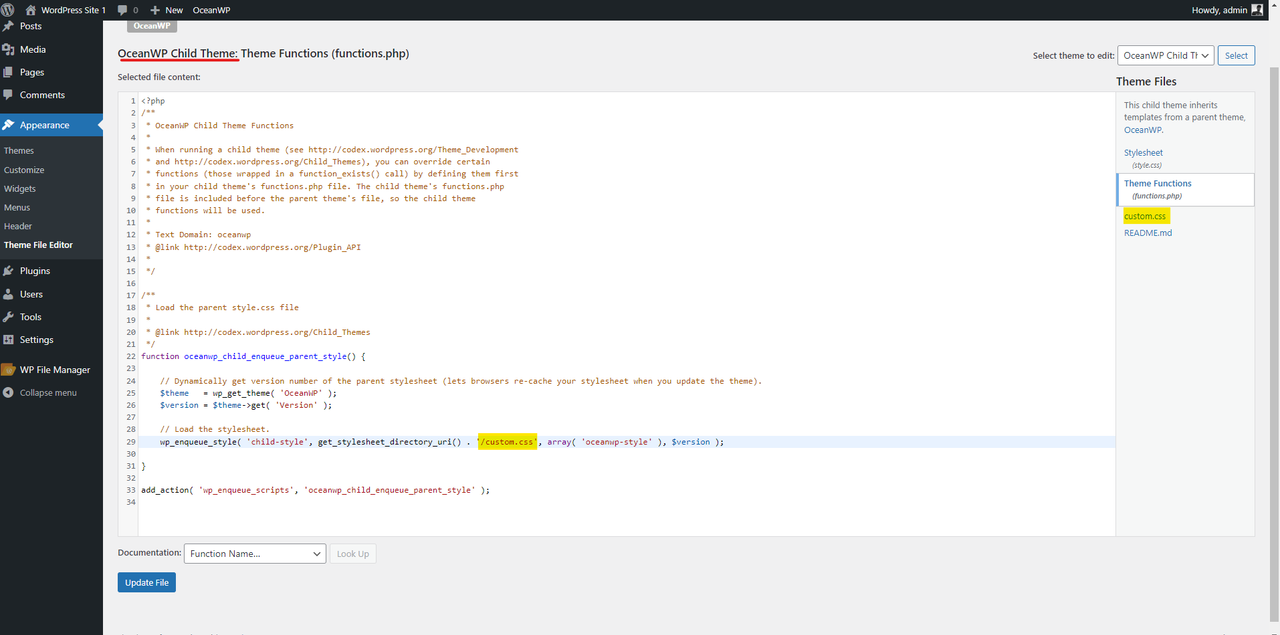Viewport: 1280px width, 635px height.
Task: Open the Menus submenu item
Action: 17,207
